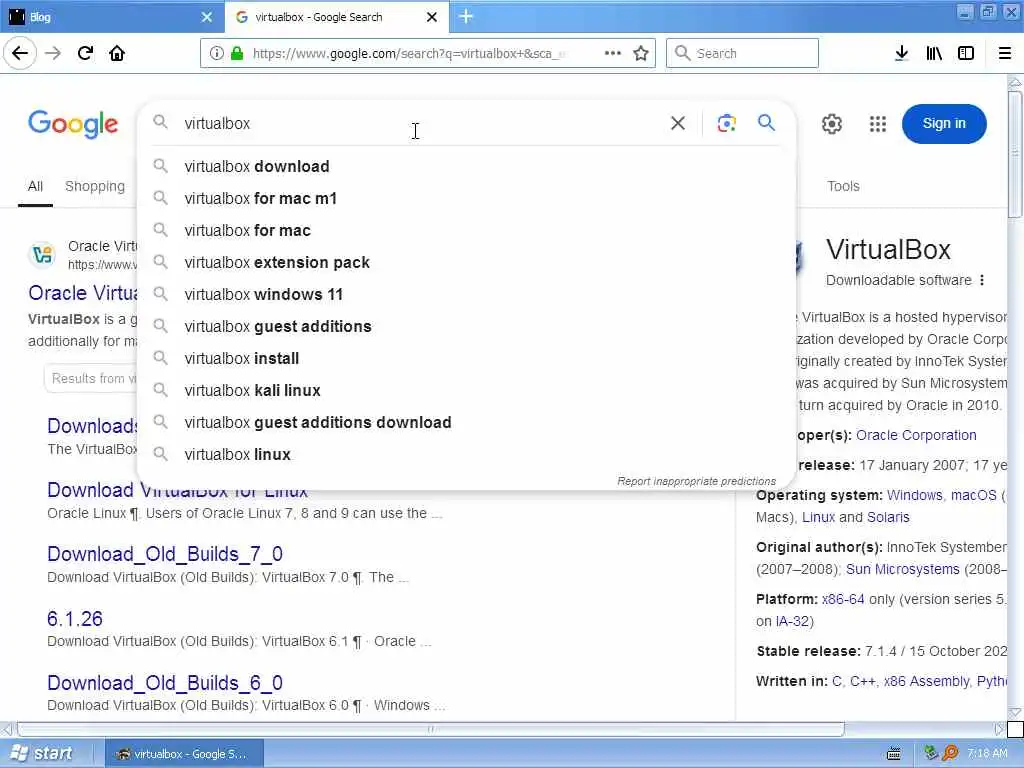
Task: Click the green padlock security icon
Action: click(237, 53)
